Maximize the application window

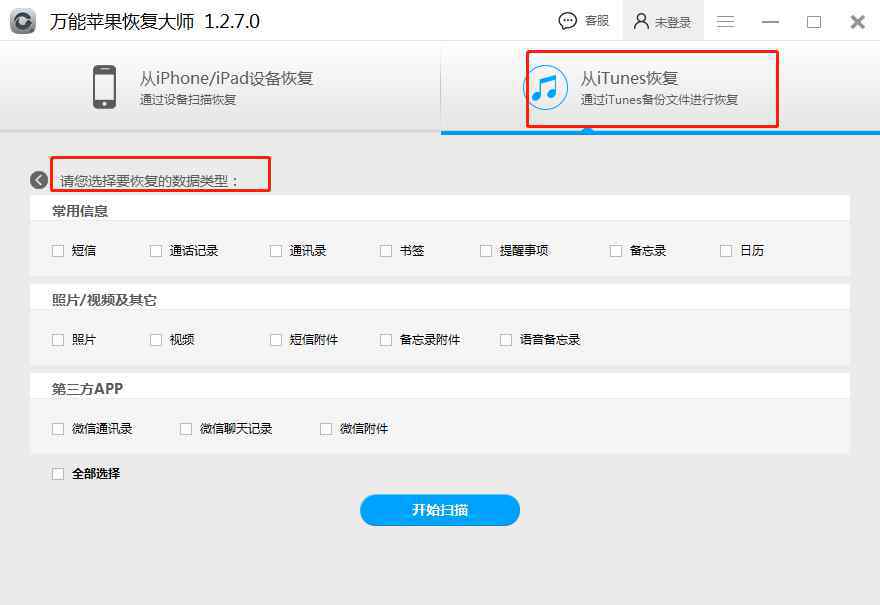pos(814,22)
